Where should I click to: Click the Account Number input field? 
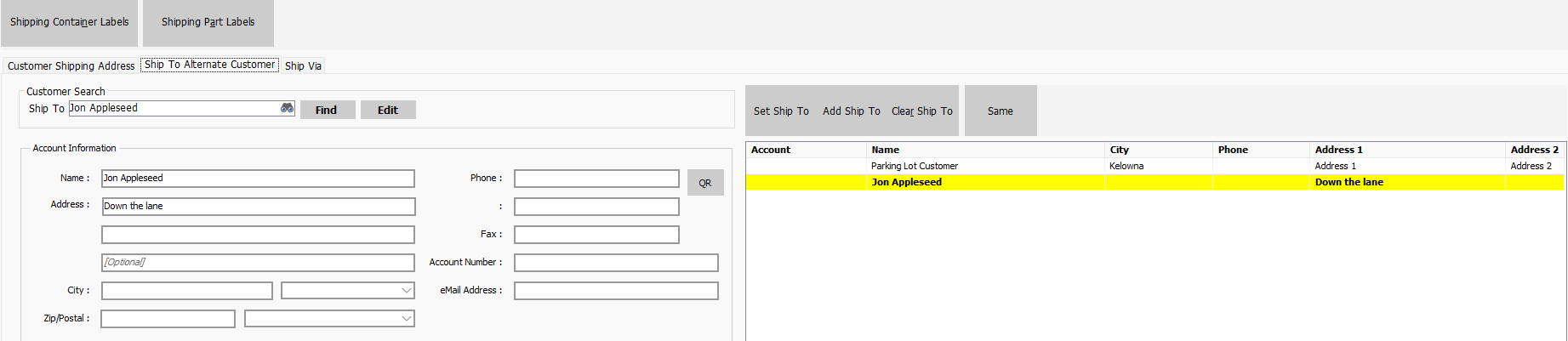[x=616, y=263]
